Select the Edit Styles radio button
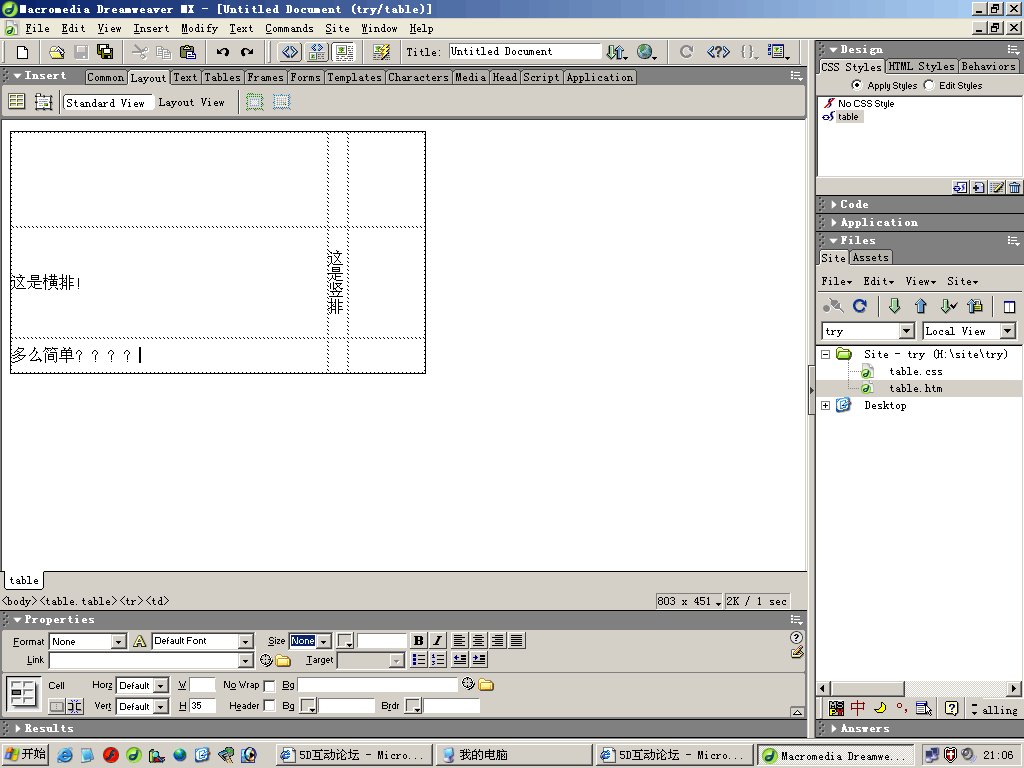 click(x=929, y=86)
